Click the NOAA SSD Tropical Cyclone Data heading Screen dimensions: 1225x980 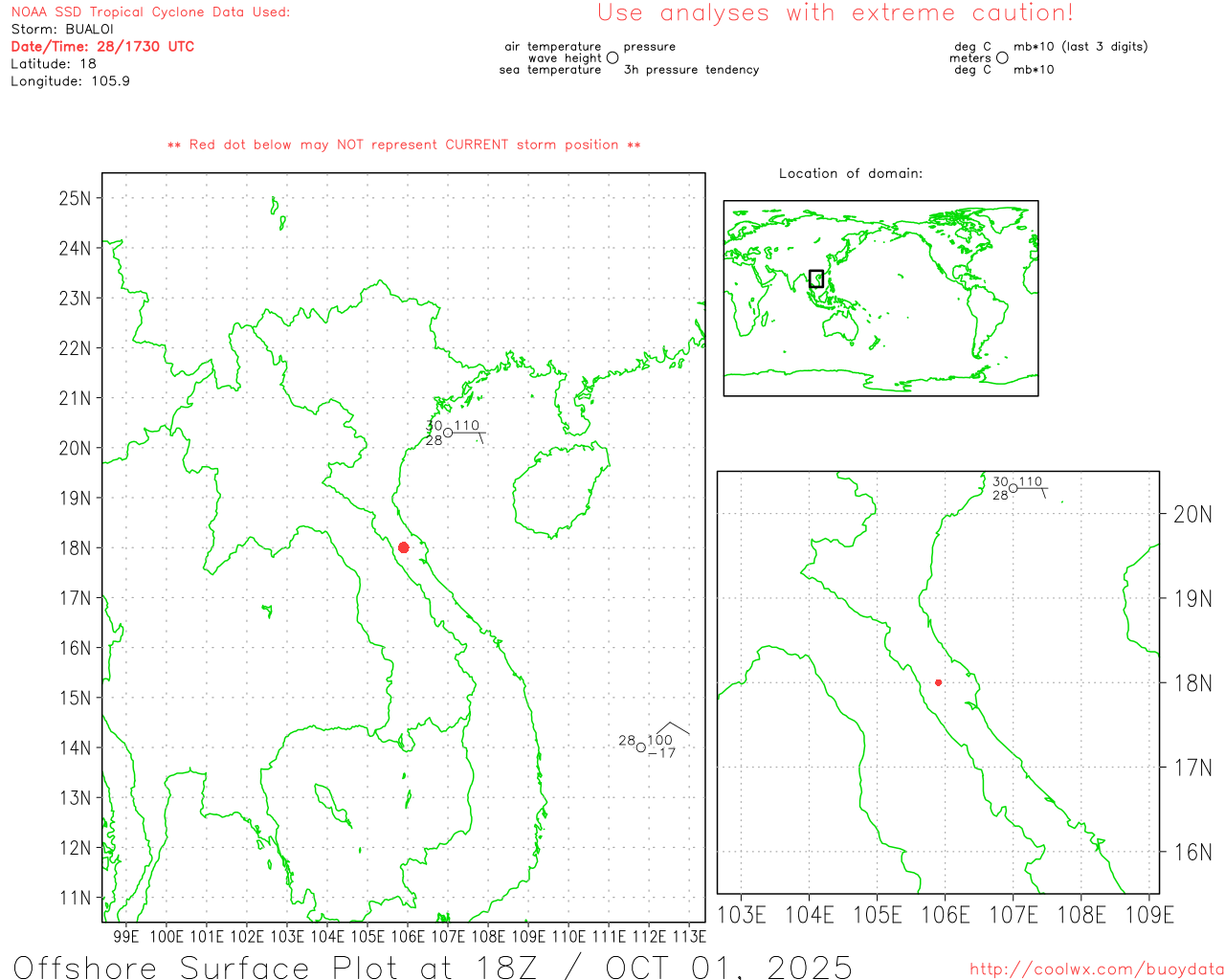pos(150,12)
